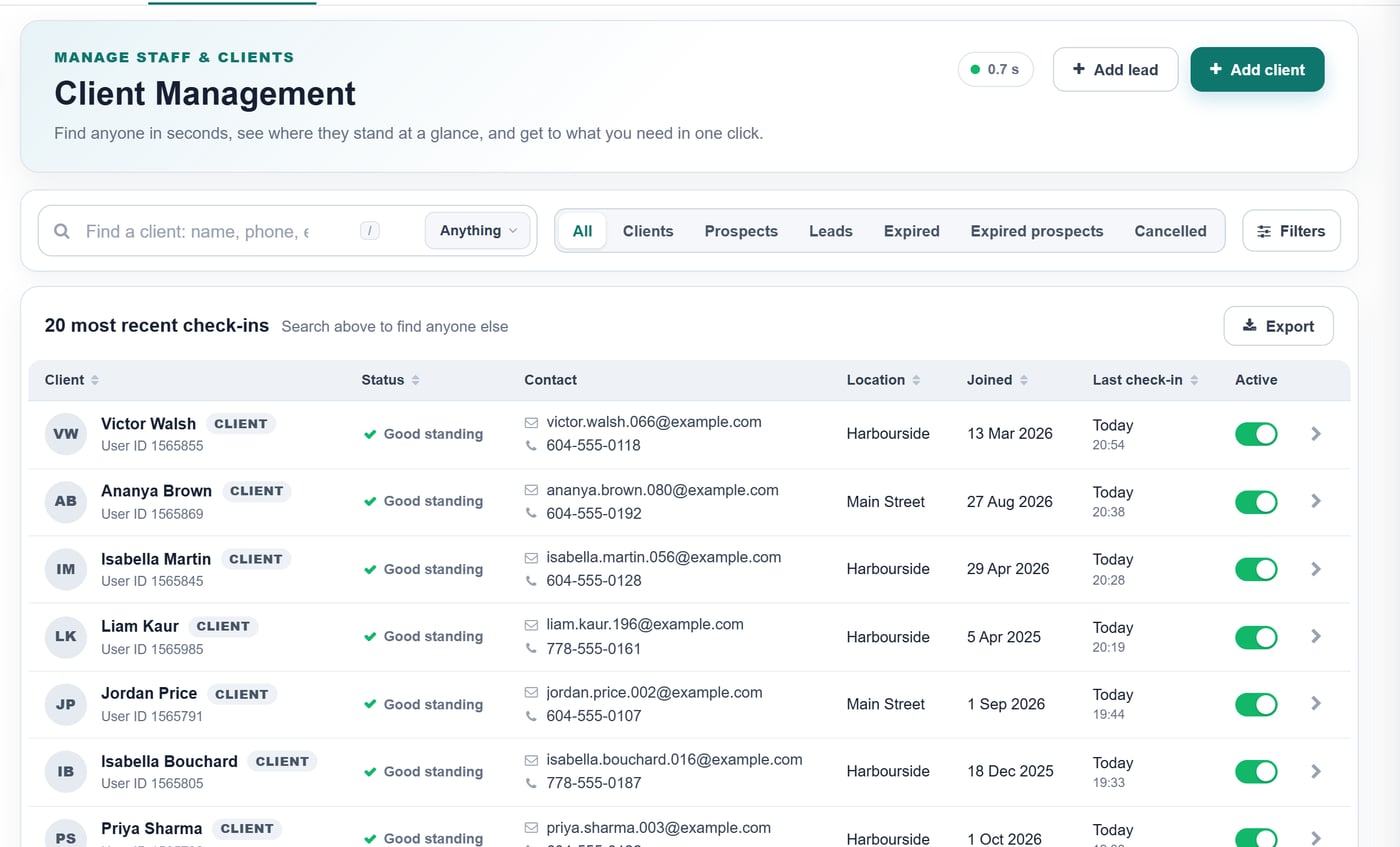
Task: Toggle Active switch for Liam Kaur
Action: (x=1256, y=637)
